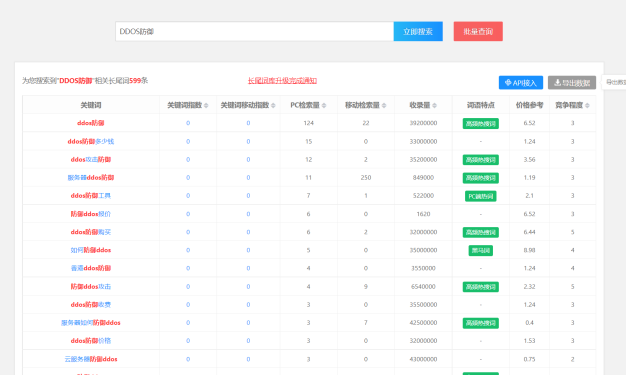The height and width of the screenshot is (375, 626).
Task: Click the 高频热搜词 tag in first row
Action: click(481, 123)
